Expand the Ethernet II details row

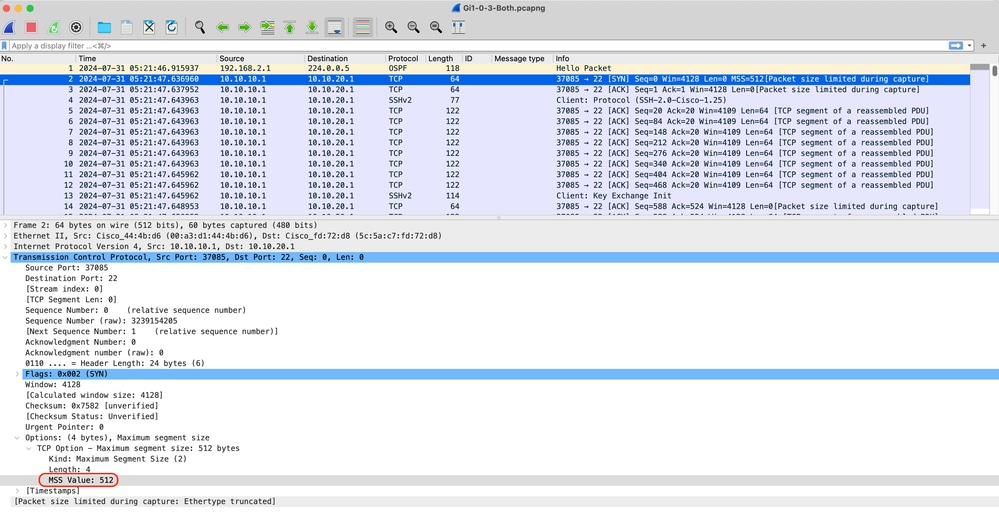coord(6,236)
